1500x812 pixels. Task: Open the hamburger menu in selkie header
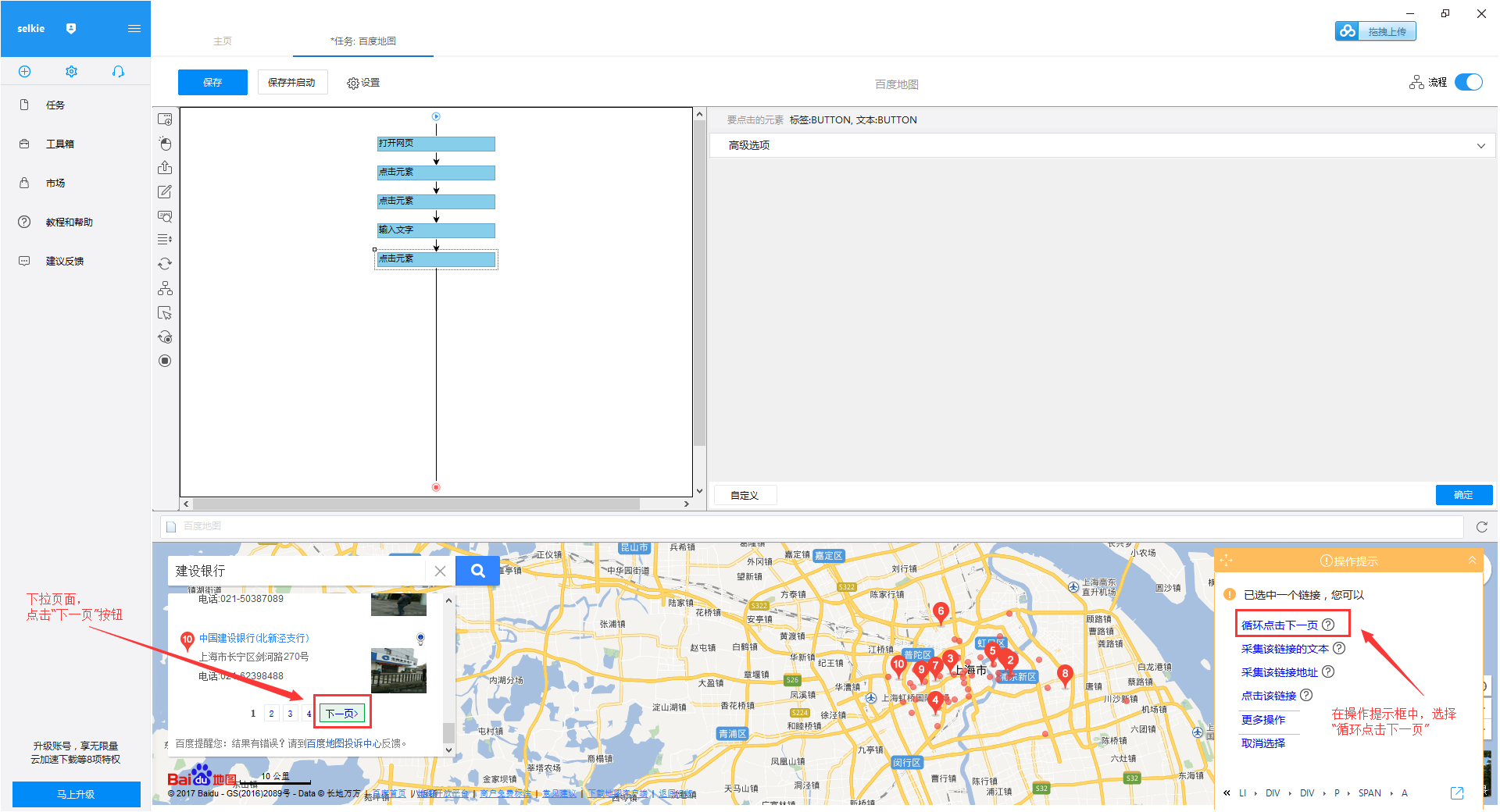pos(134,29)
